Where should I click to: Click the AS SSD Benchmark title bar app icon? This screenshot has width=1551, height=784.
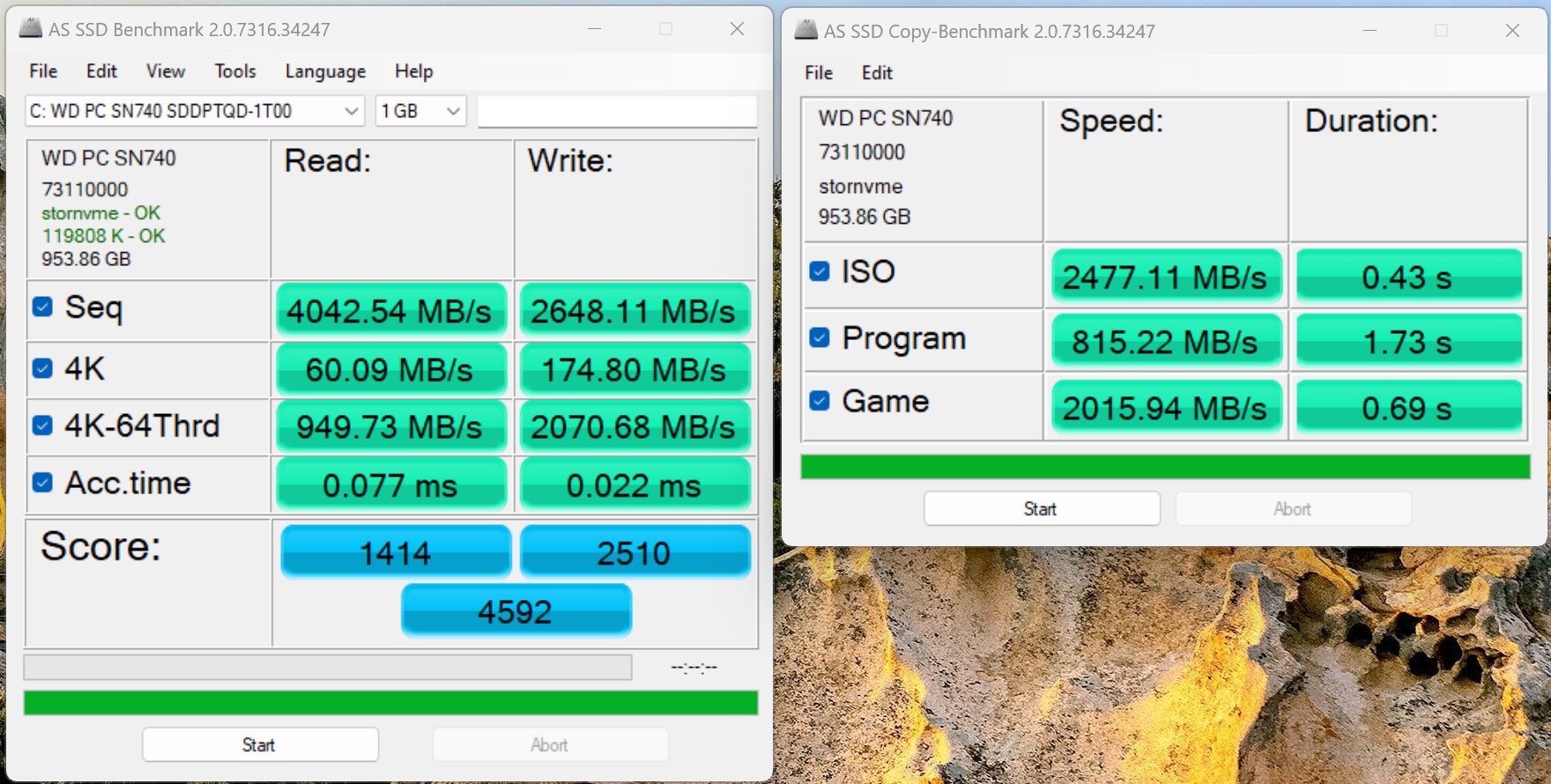(31, 28)
